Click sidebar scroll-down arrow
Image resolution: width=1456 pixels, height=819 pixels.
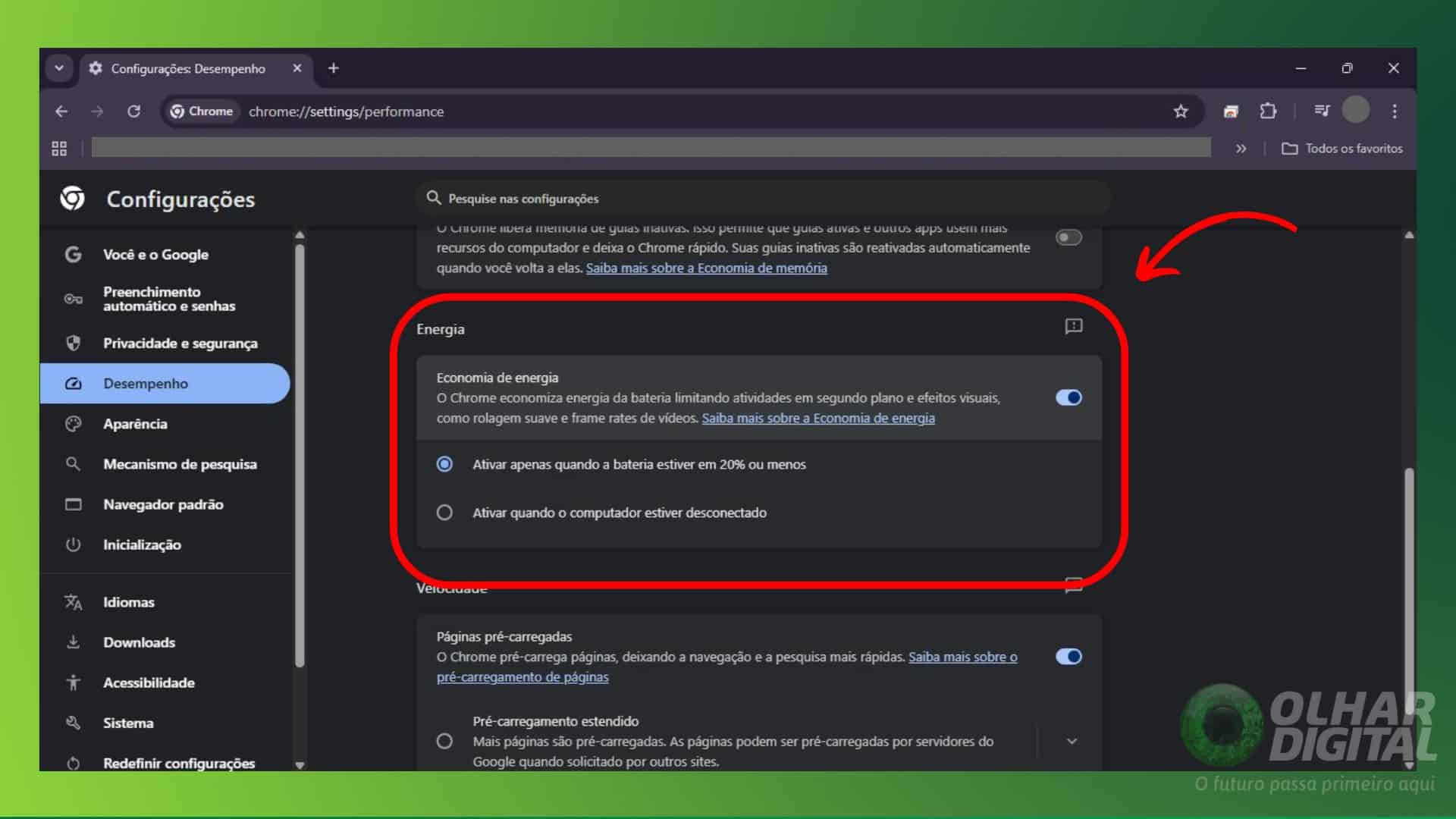[300, 765]
